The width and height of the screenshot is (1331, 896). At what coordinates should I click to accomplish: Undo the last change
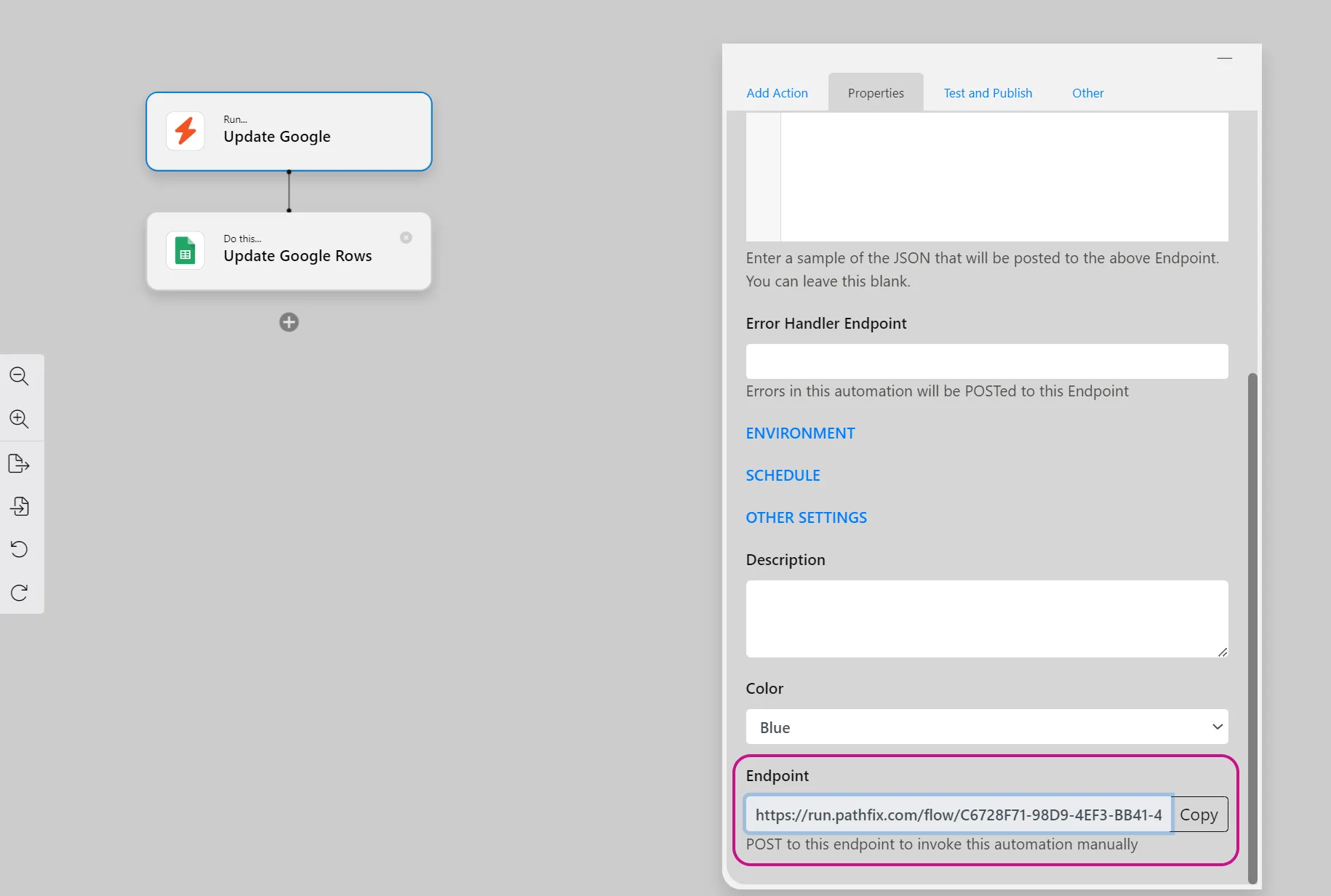[x=19, y=549]
